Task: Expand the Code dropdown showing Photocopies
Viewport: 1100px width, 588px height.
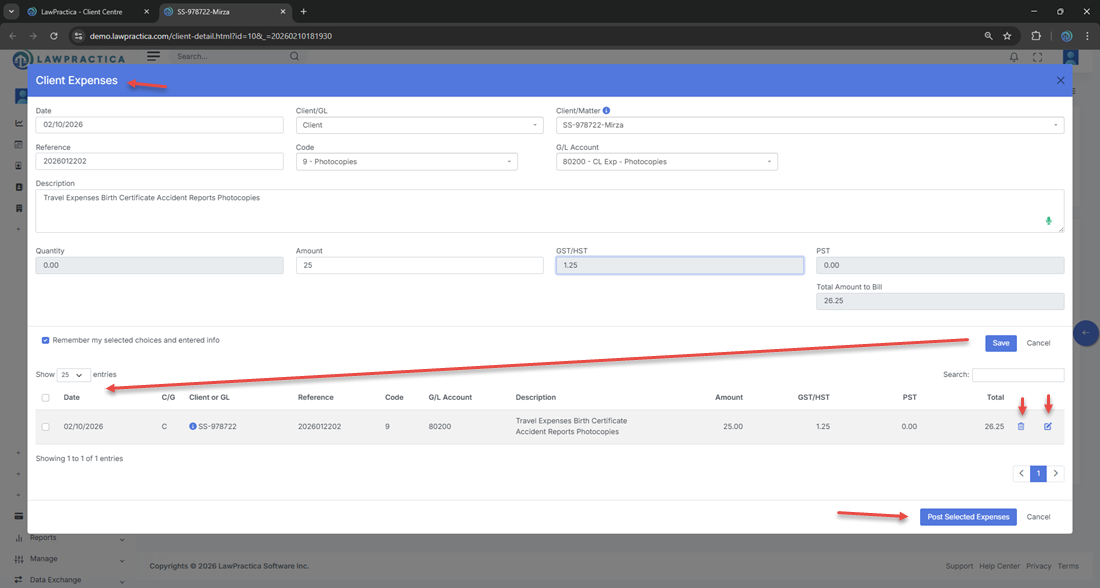Action: pyautogui.click(x=407, y=162)
